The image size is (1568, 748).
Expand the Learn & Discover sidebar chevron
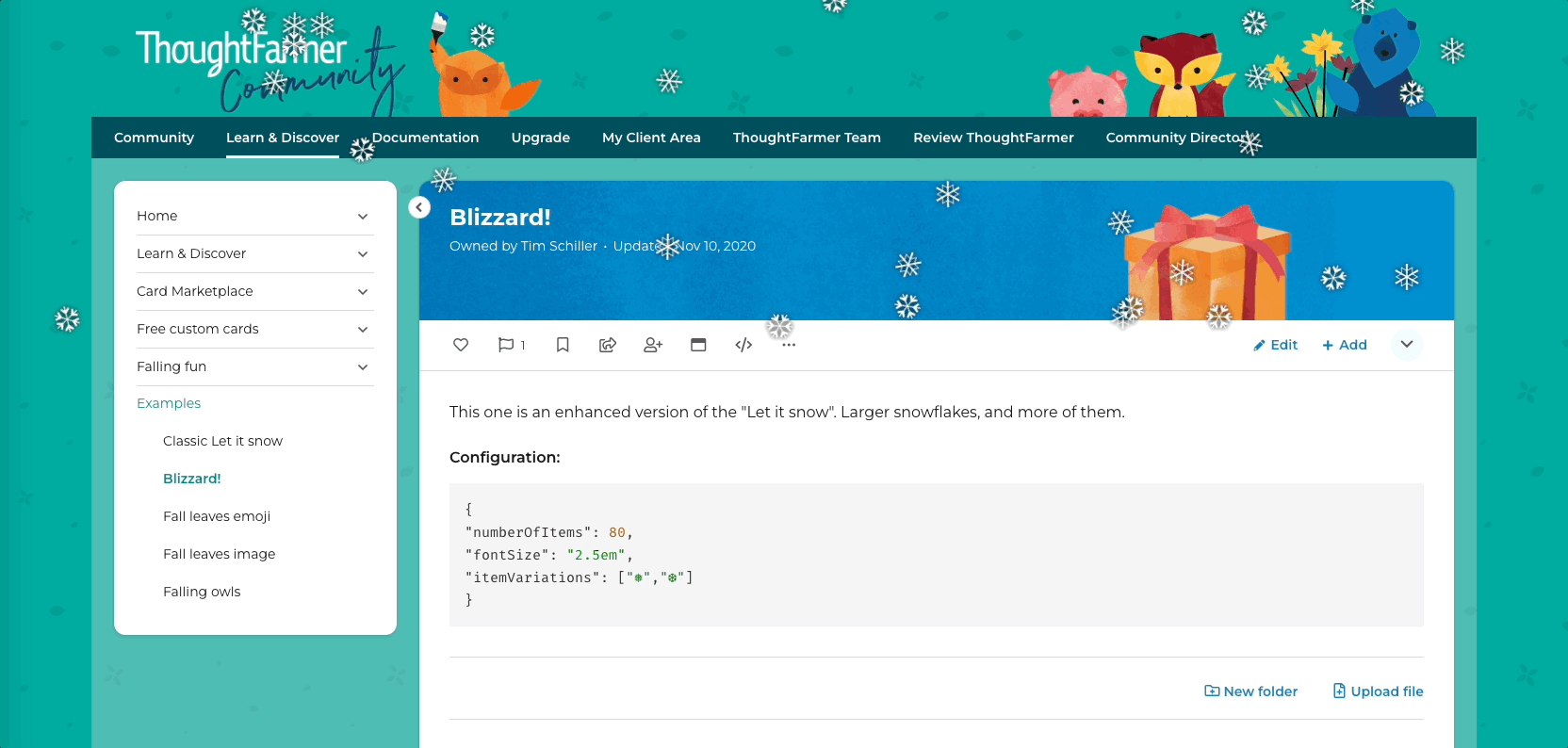(363, 254)
